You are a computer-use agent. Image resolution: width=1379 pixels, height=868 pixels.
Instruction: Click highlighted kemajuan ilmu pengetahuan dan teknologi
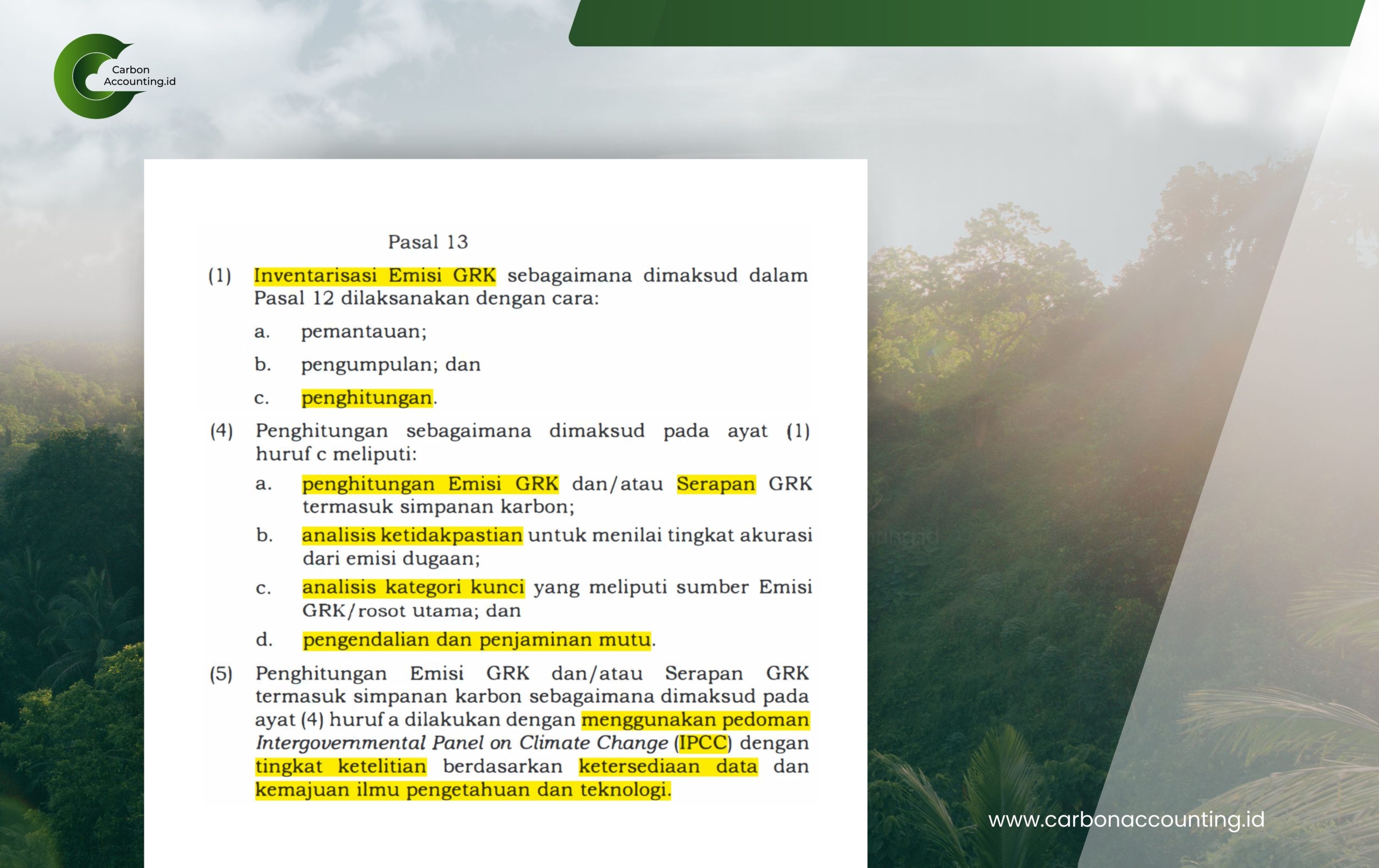pyautogui.click(x=462, y=790)
